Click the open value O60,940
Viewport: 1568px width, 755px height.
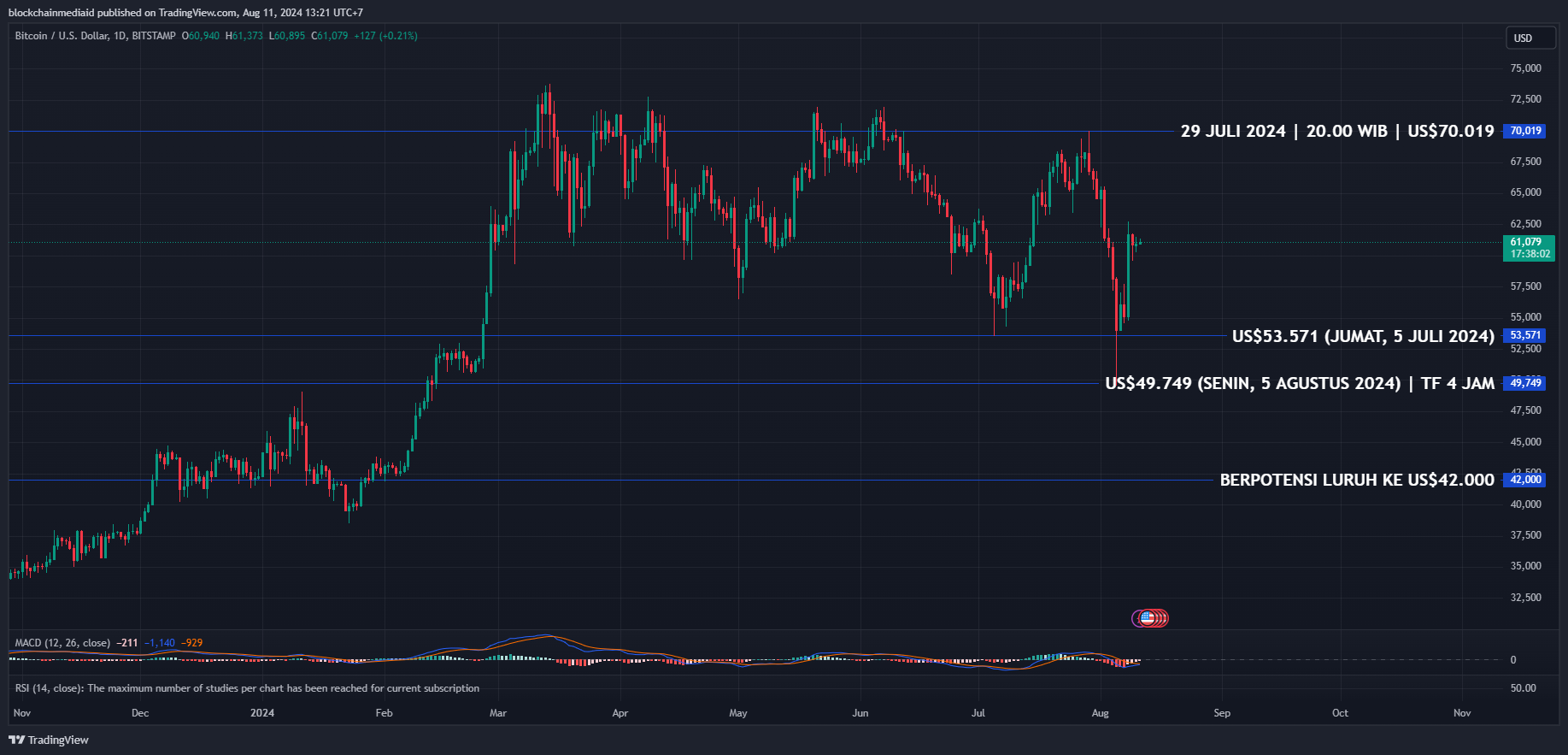coord(201,36)
